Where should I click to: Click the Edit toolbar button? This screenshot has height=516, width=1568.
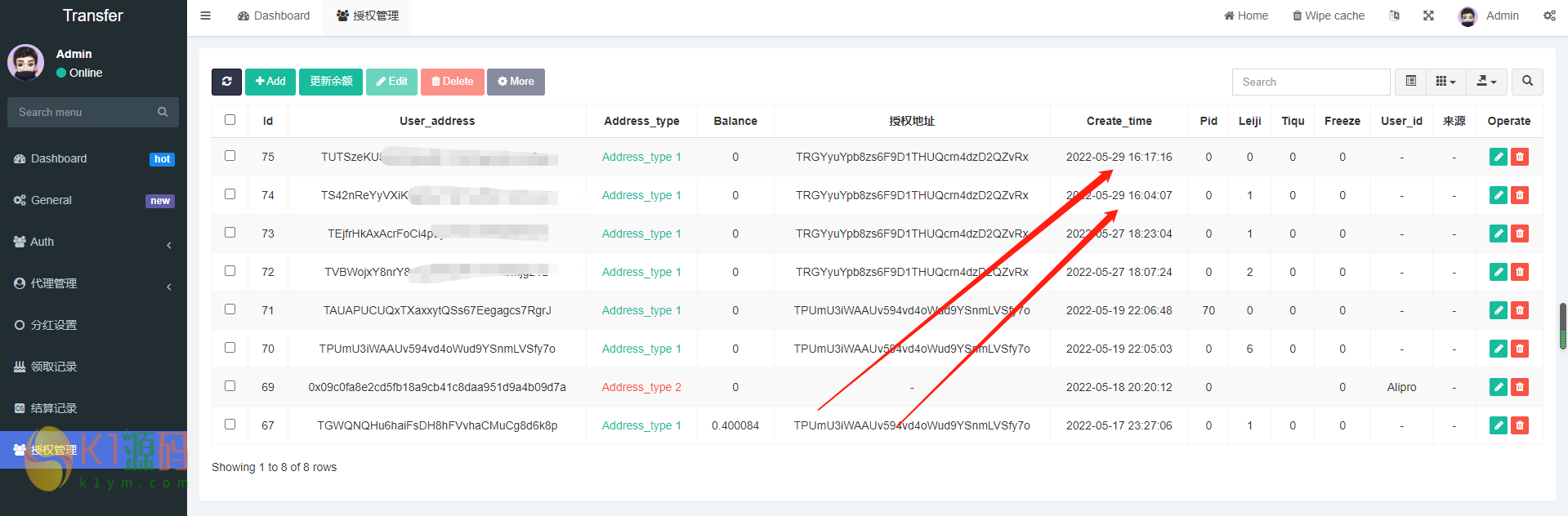(x=391, y=82)
